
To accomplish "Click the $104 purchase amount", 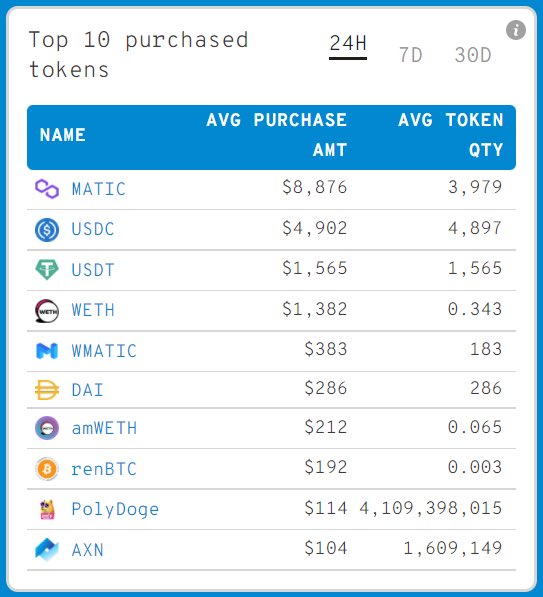I will [x=326, y=549].
